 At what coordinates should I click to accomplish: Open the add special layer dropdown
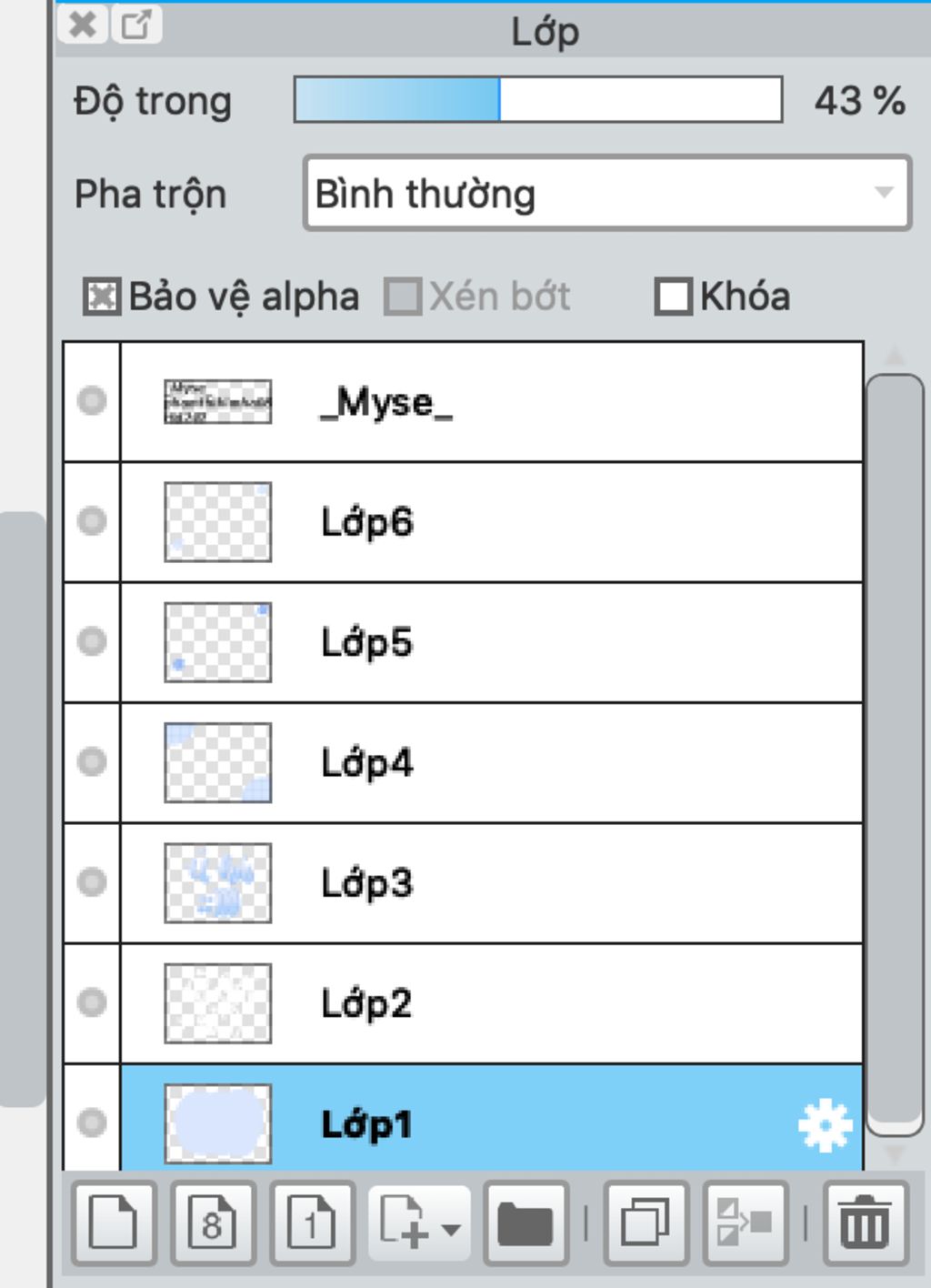pos(419,1223)
